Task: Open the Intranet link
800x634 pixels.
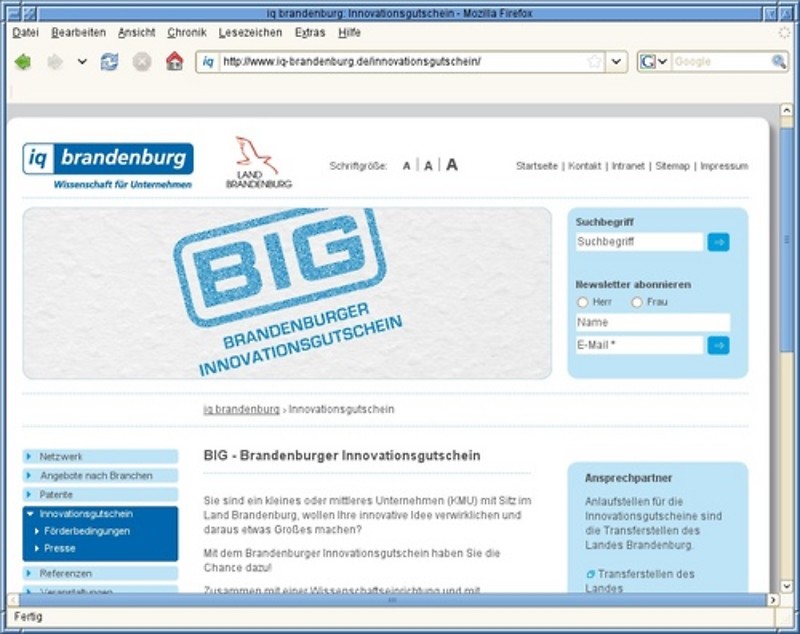Action: pyautogui.click(x=628, y=166)
